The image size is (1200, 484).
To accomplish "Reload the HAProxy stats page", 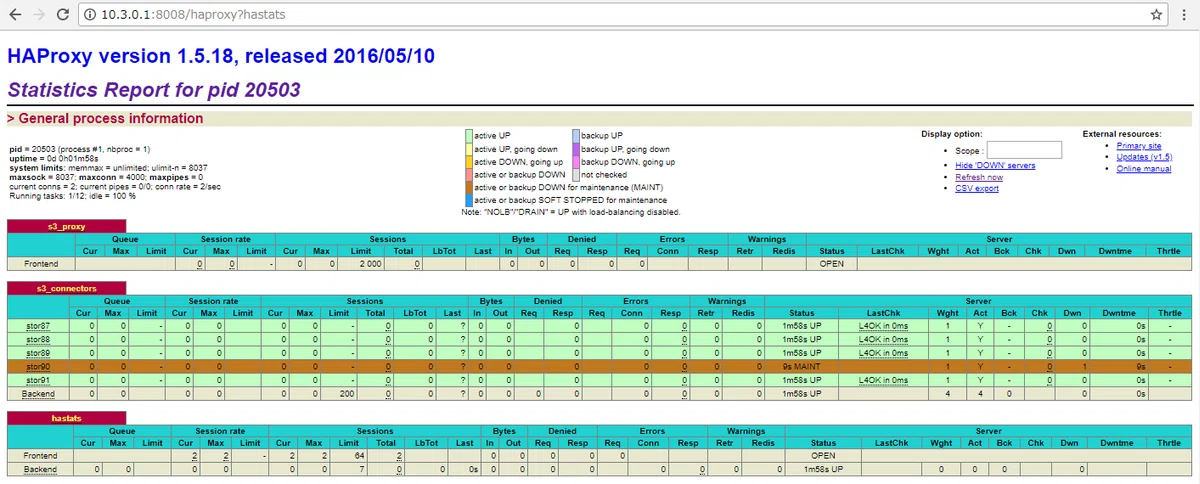I will tap(62, 15).
